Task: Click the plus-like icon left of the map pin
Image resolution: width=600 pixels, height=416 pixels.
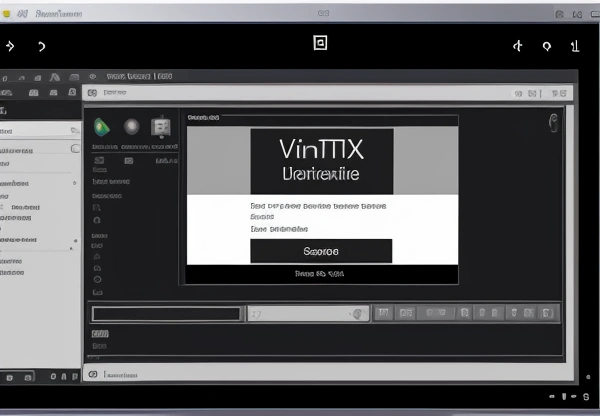Action: [x=518, y=46]
